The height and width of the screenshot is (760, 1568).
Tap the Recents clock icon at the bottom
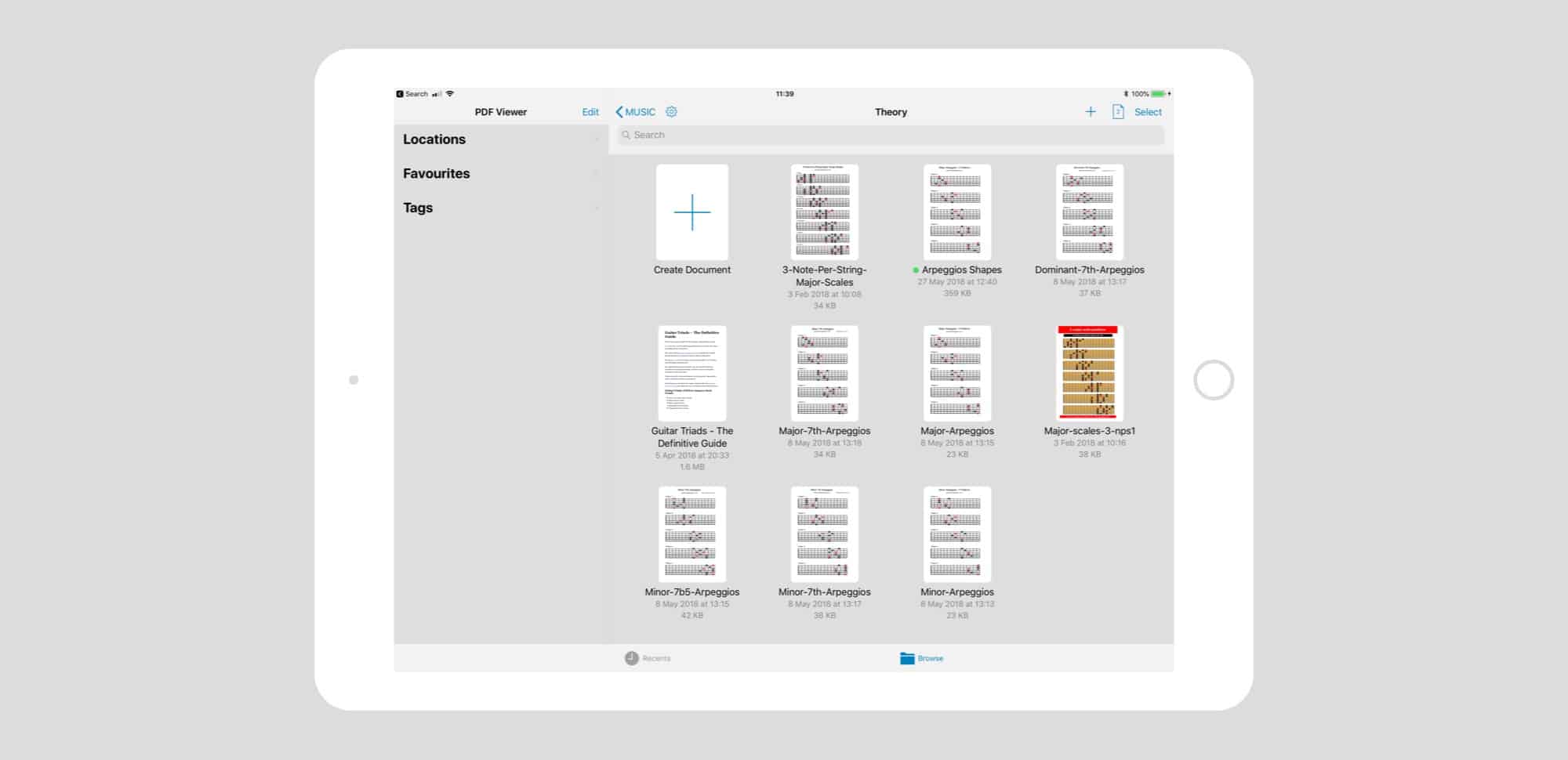click(x=630, y=658)
